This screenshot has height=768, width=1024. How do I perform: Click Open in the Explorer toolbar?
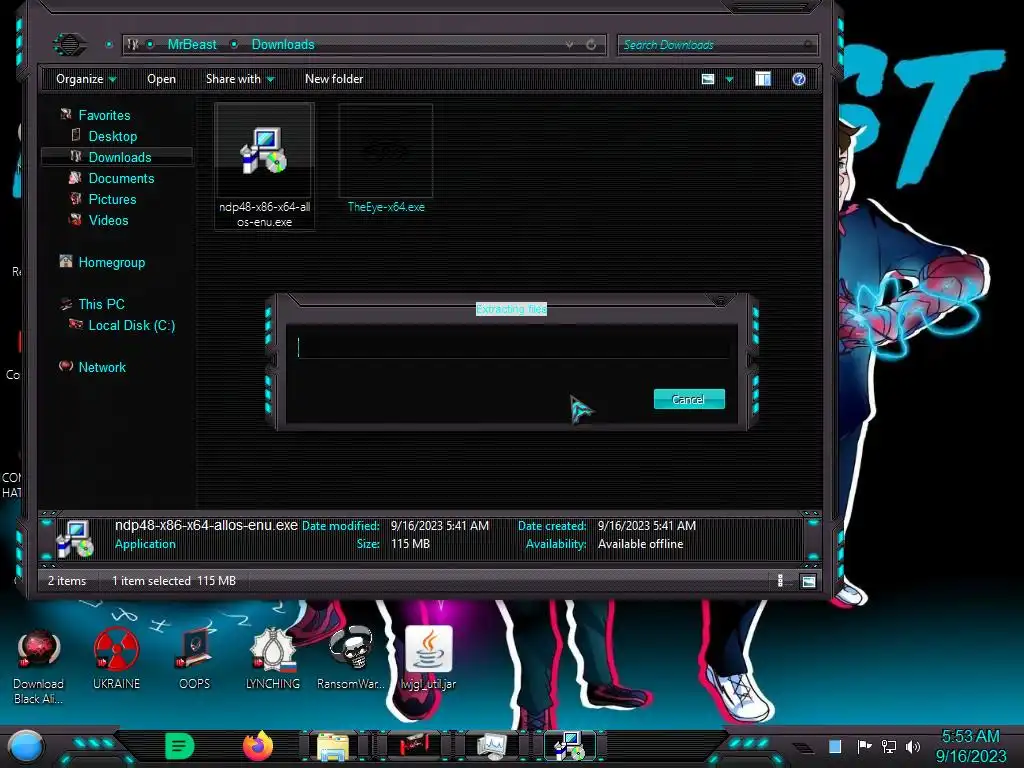[x=161, y=79]
